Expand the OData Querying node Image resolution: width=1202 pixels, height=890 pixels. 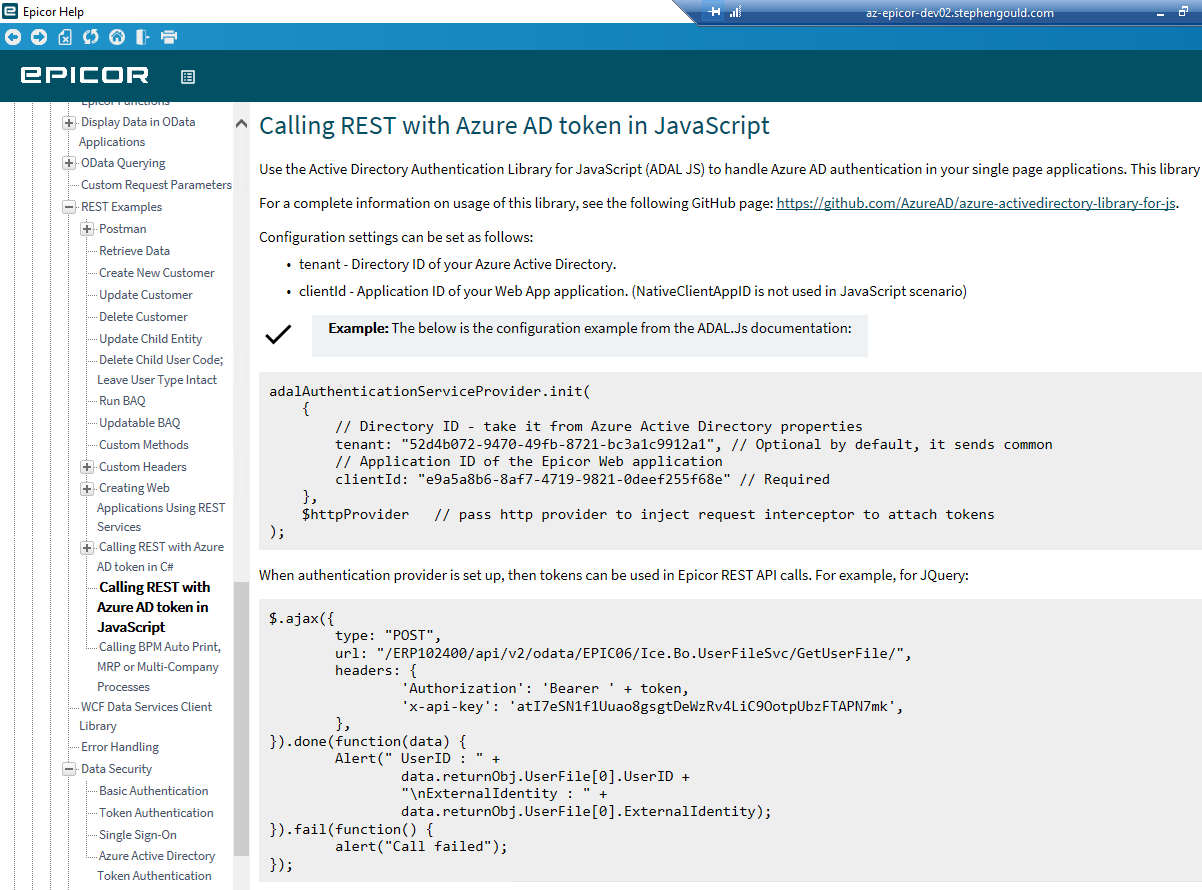[69, 163]
